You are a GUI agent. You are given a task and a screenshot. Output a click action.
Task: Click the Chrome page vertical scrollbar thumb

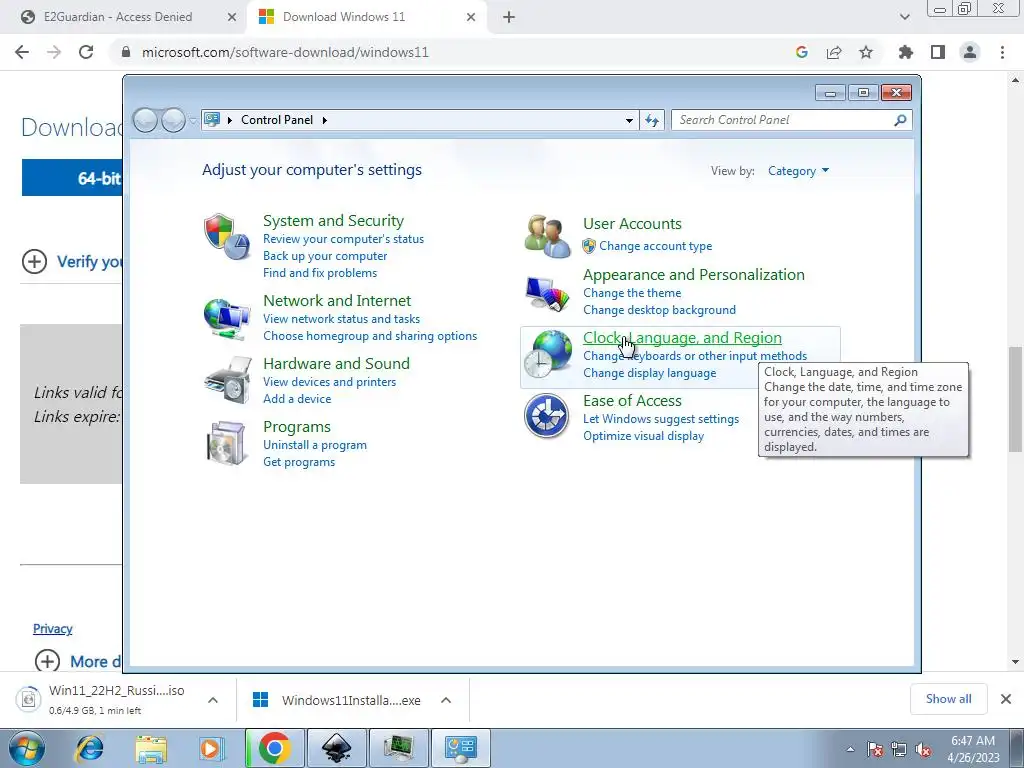coord(1015,399)
